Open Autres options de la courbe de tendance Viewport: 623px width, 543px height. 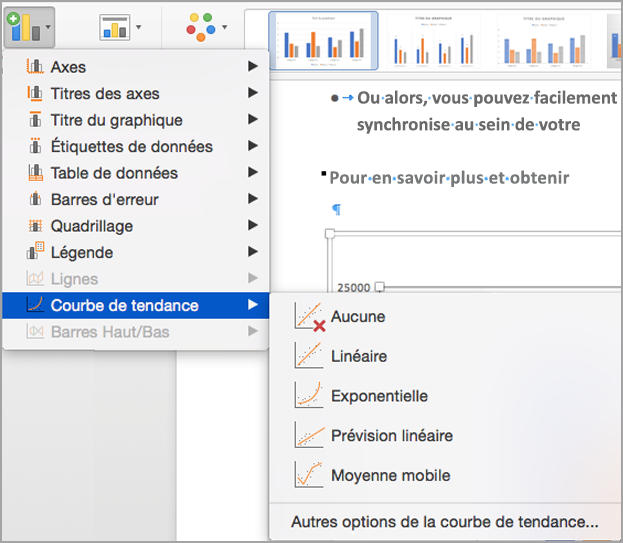pos(445,522)
